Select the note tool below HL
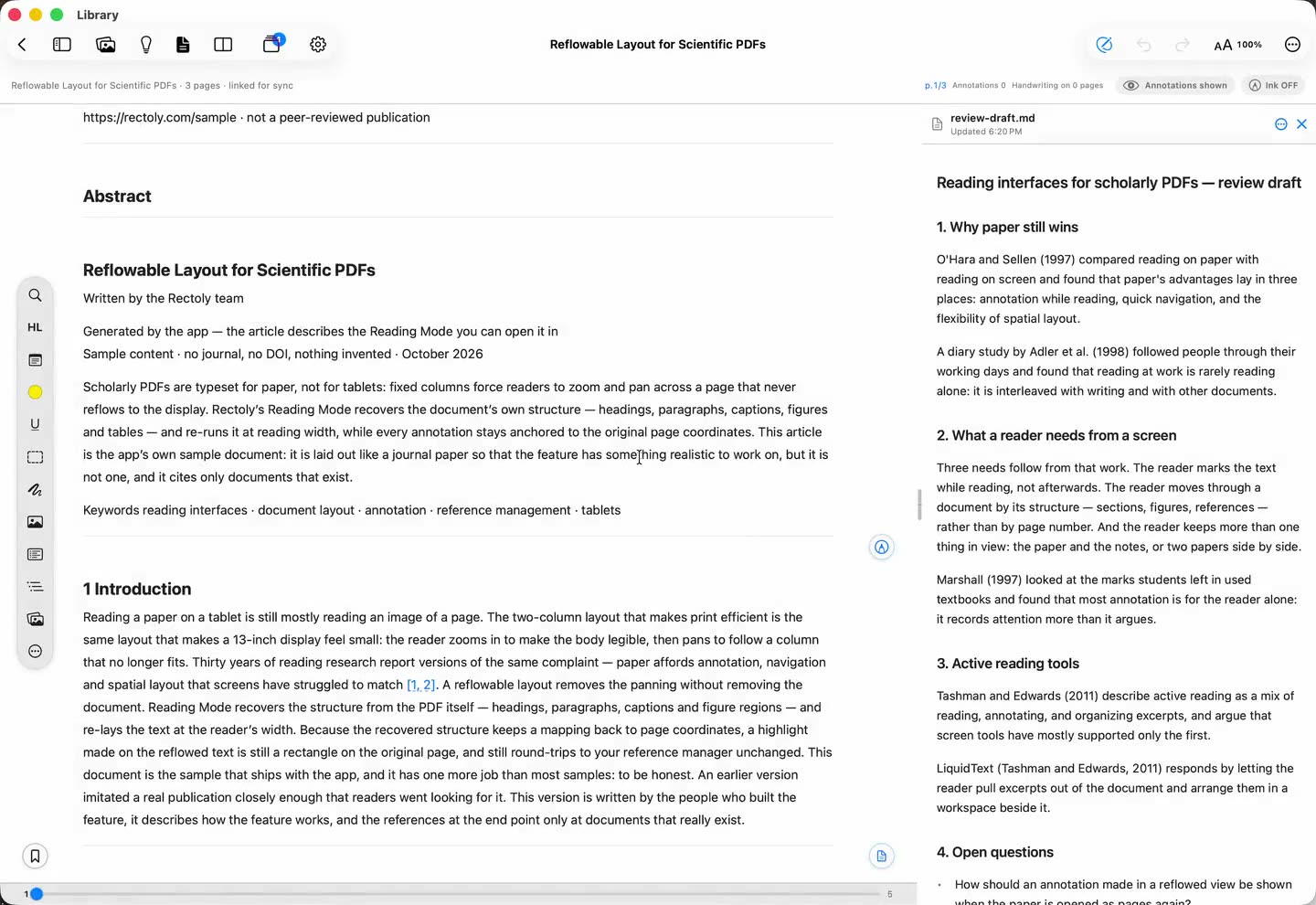Viewport: 1316px width, 905px height. tap(35, 360)
